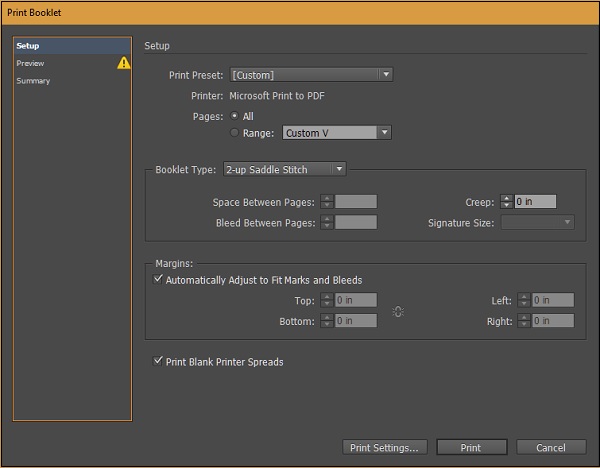Click inside the Creep value field
This screenshot has height=468, width=600.
534,201
